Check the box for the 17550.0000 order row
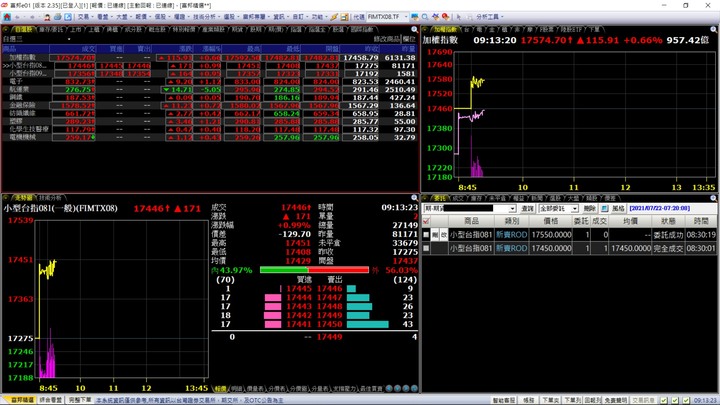The image size is (720, 405). point(426,235)
